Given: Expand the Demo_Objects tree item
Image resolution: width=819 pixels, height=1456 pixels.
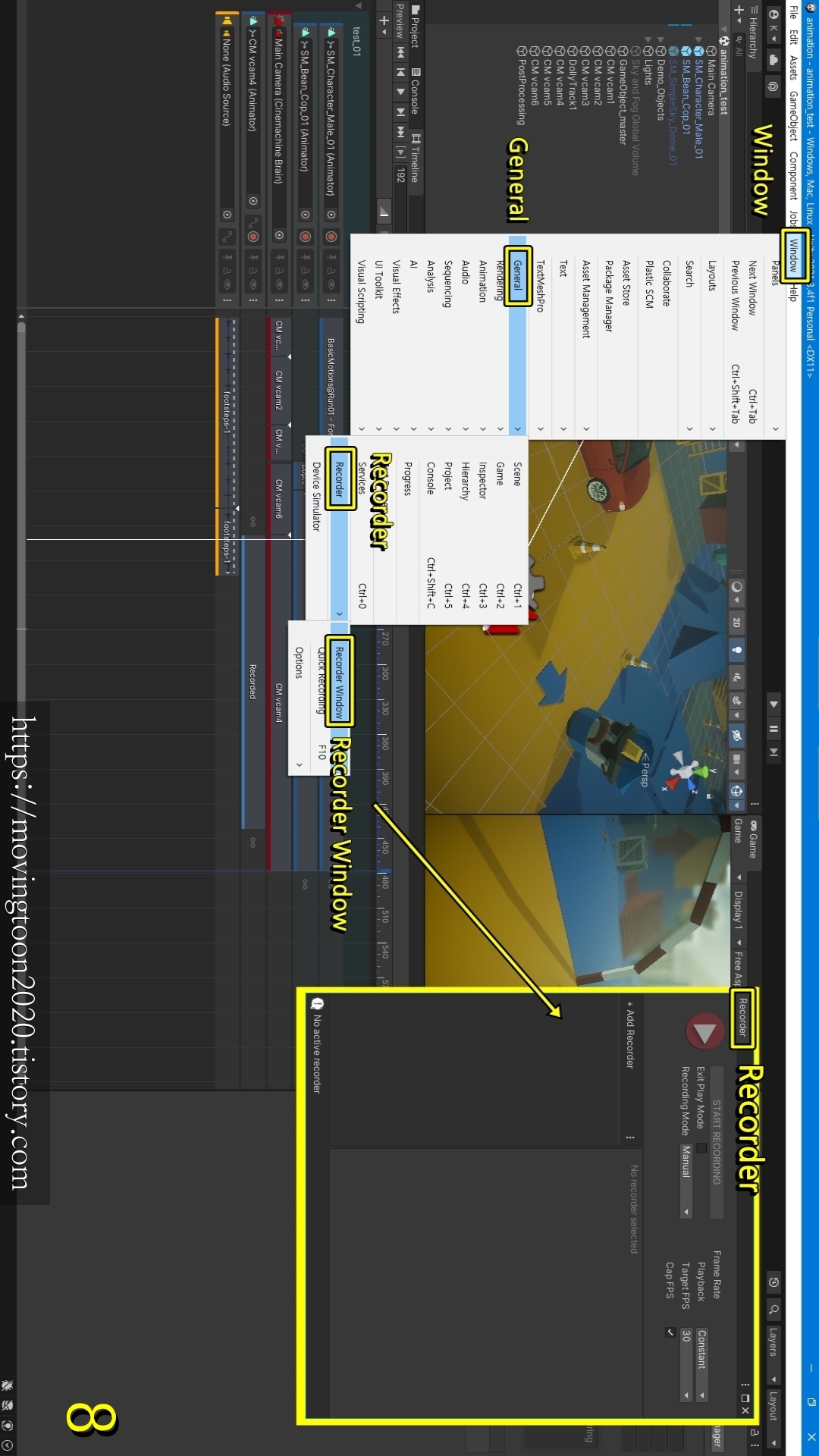Looking at the screenshot, I should coord(660,39).
